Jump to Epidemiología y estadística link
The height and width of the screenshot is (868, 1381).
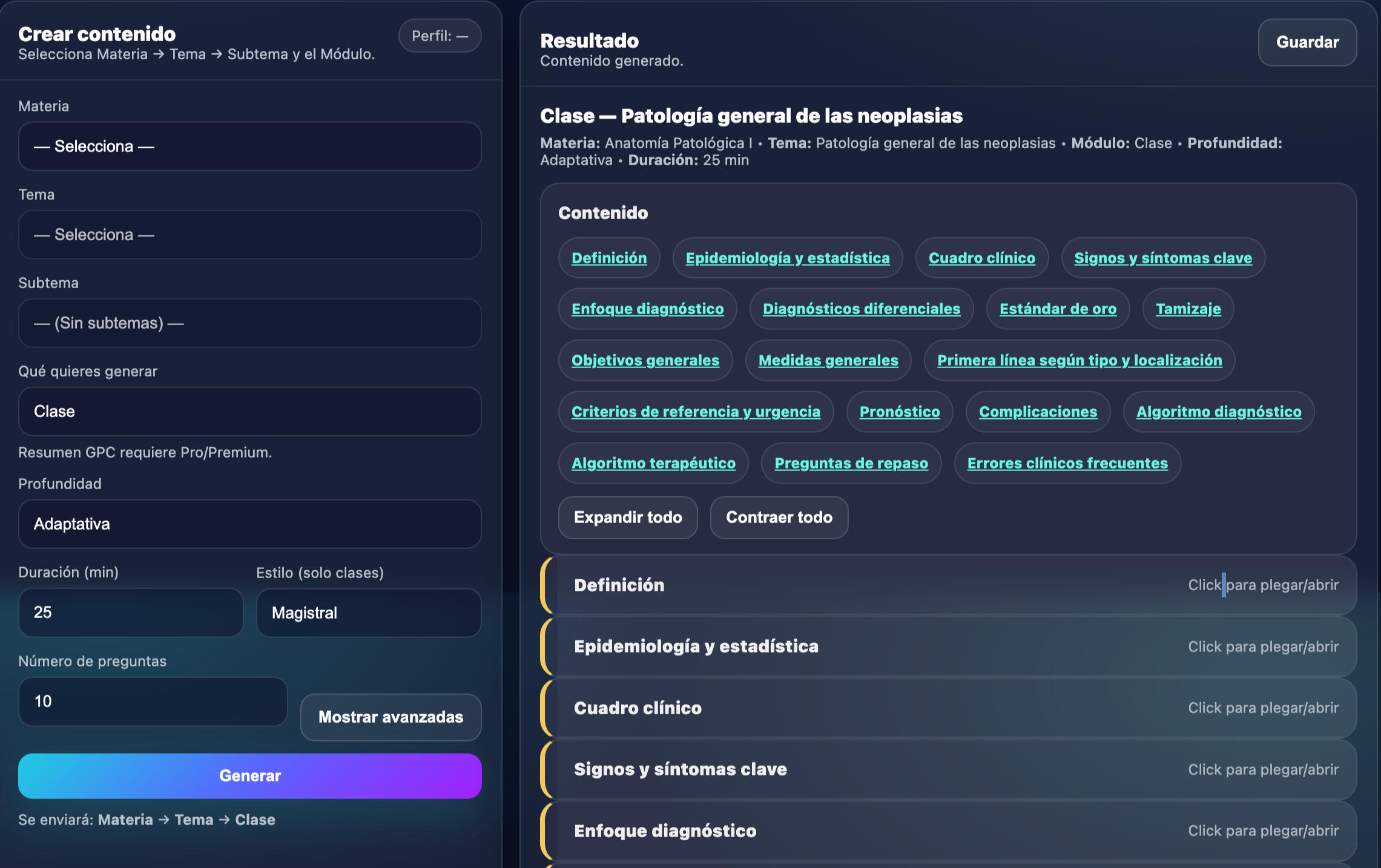click(787, 258)
